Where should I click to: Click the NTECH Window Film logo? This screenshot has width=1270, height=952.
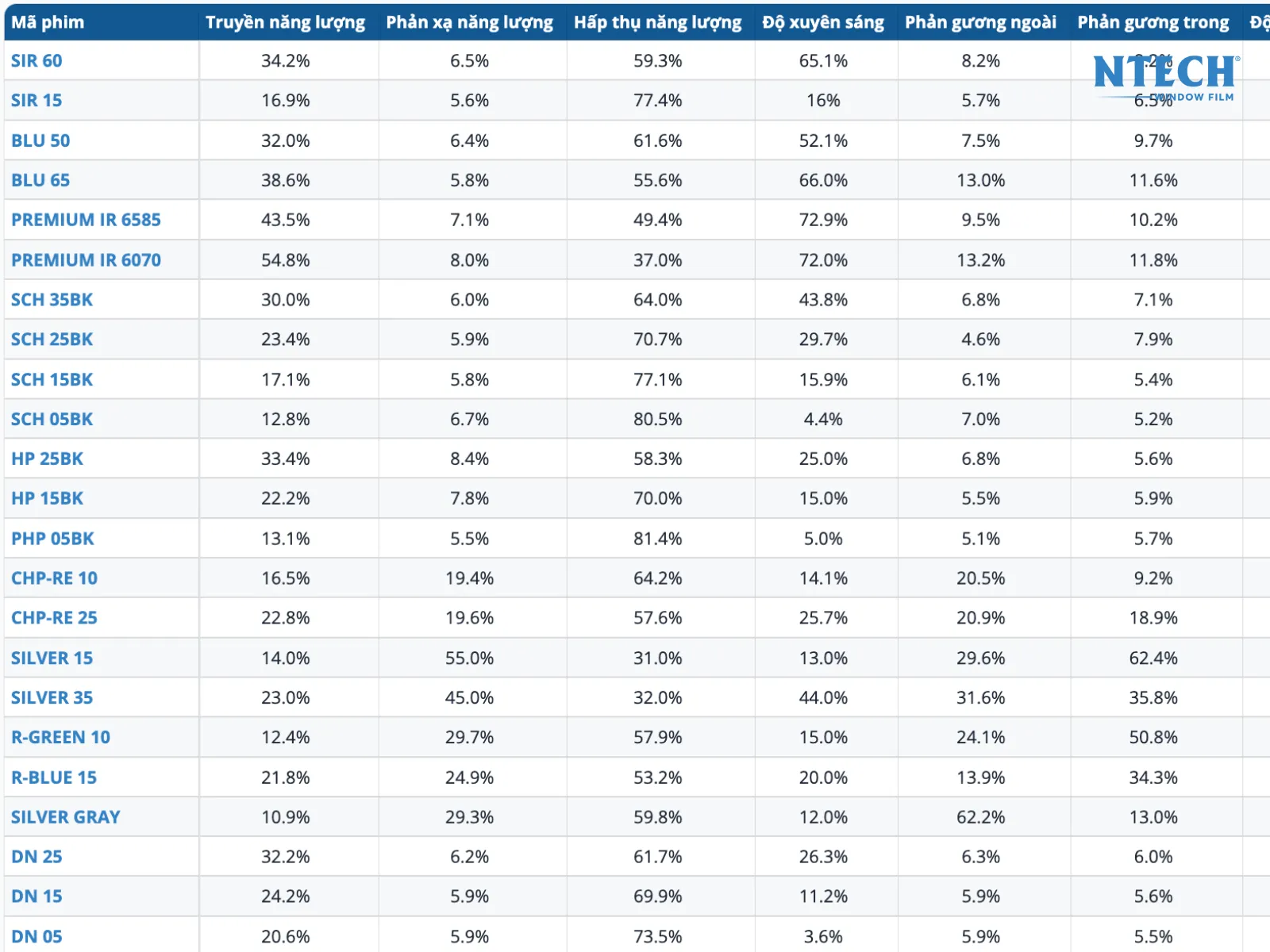click(x=1165, y=79)
